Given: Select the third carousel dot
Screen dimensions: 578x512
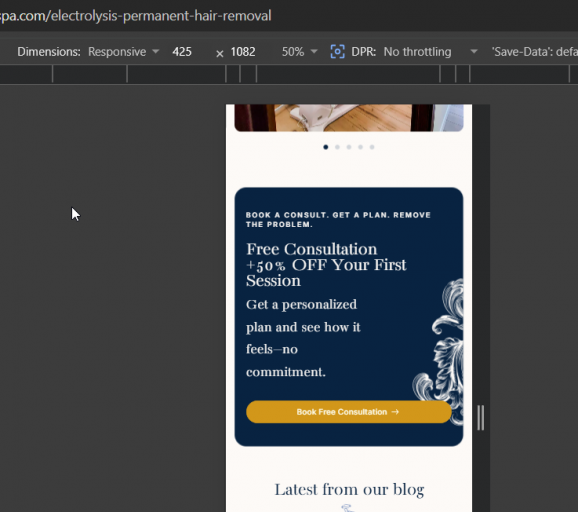Looking at the screenshot, I should click(x=349, y=147).
